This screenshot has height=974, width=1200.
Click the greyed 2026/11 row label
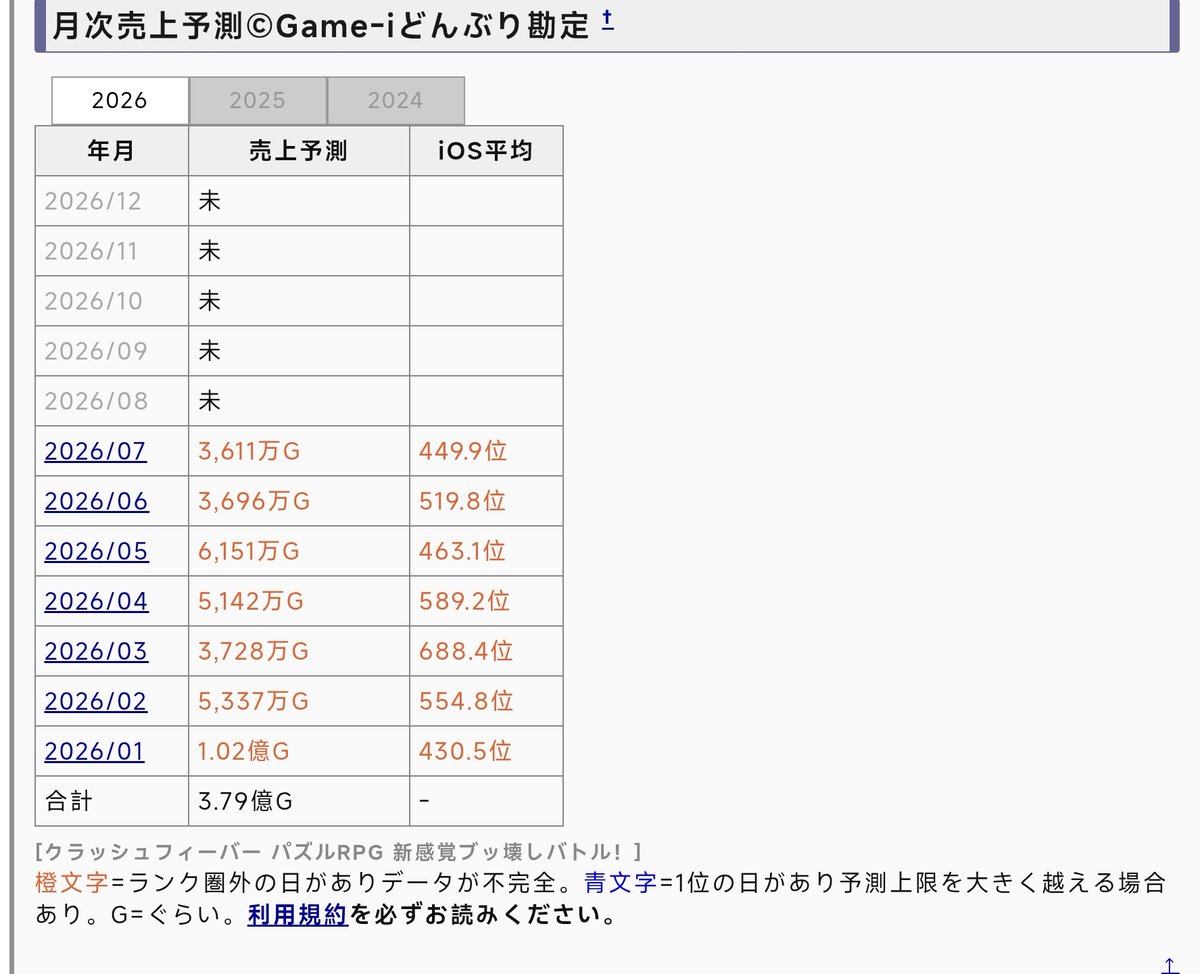92,251
